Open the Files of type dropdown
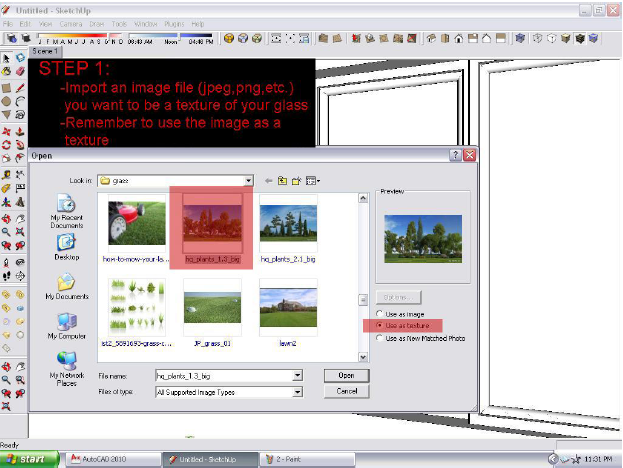 pyautogui.click(x=297, y=391)
